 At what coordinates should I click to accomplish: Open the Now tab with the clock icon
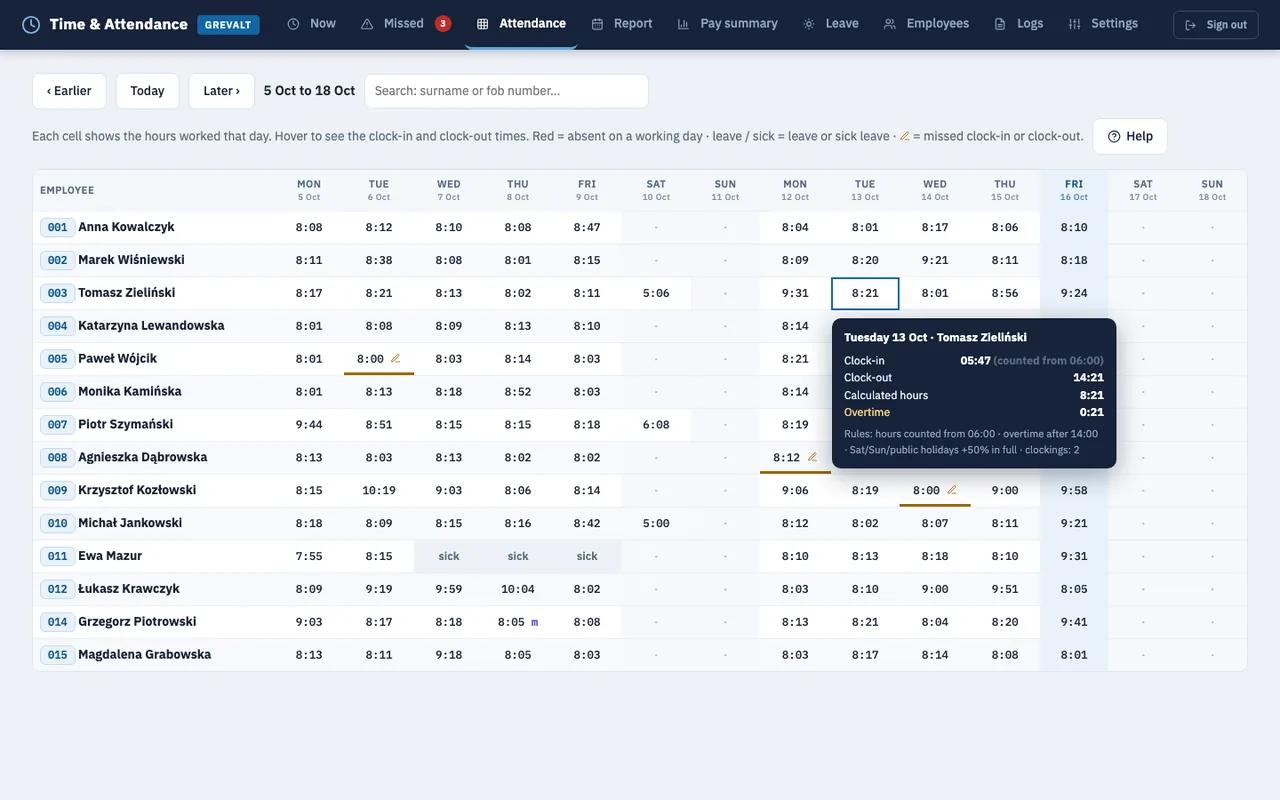pyautogui.click(x=311, y=24)
